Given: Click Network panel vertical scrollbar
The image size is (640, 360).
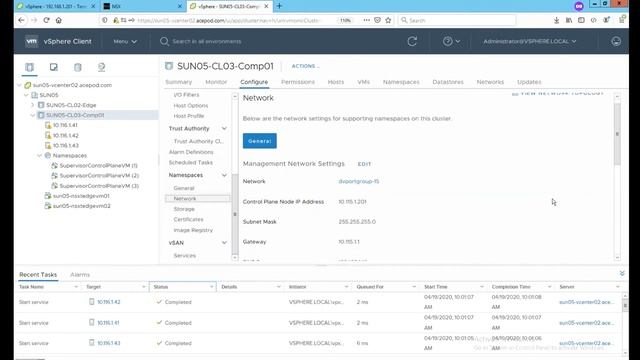Looking at the screenshot, I should click(617, 134).
